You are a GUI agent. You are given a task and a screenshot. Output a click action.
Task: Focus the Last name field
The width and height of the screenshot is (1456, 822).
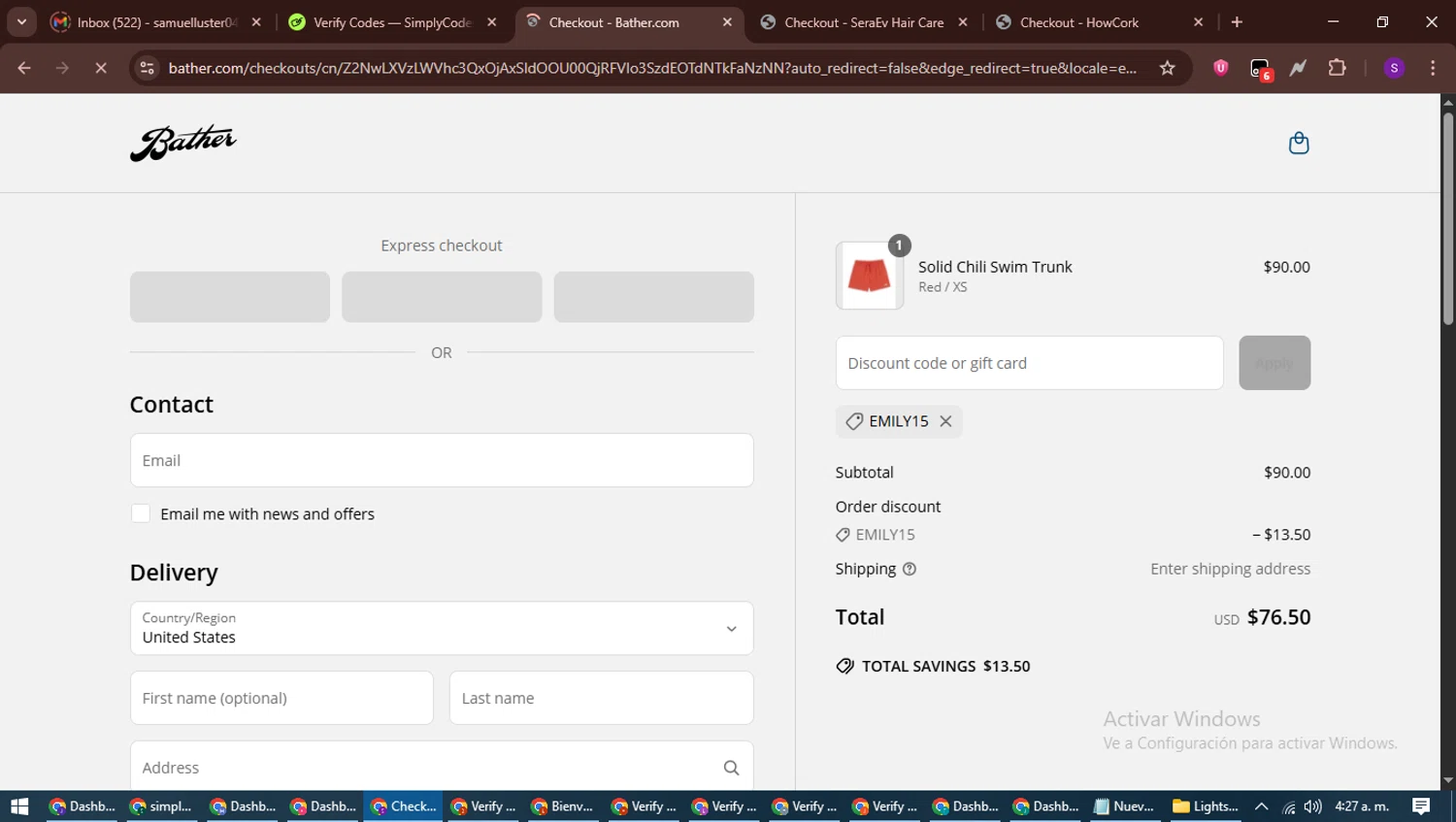click(x=601, y=698)
